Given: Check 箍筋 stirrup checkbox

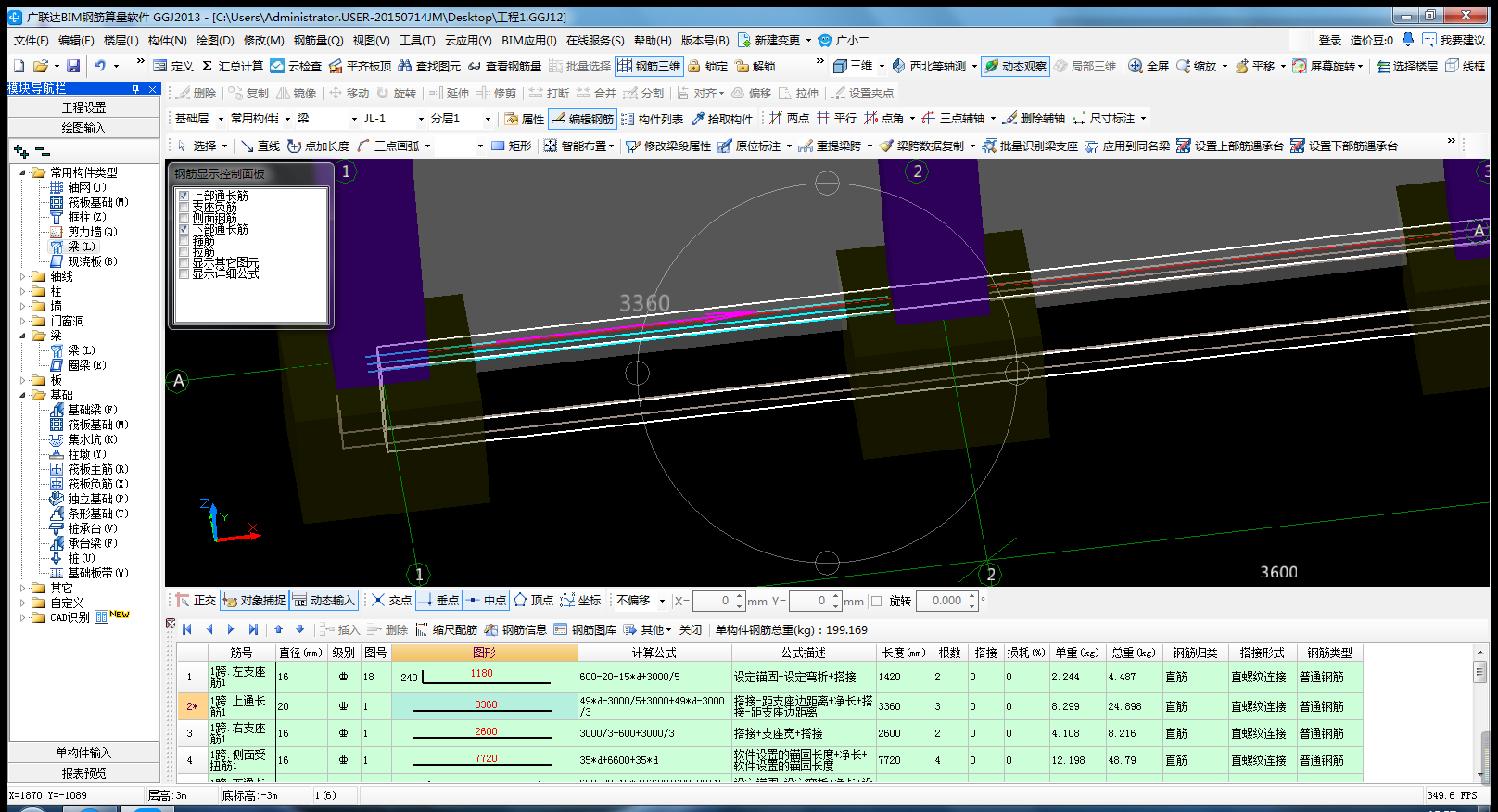Looking at the screenshot, I should click(184, 240).
